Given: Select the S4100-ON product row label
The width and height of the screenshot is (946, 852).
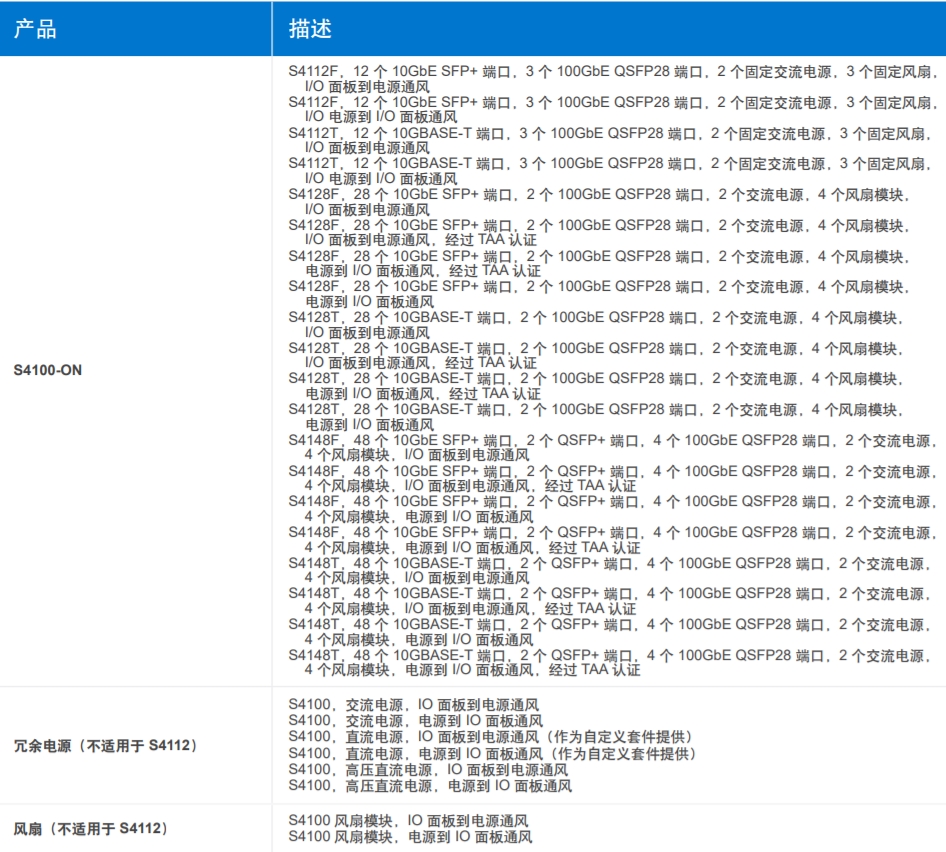Looking at the screenshot, I should point(48,370).
